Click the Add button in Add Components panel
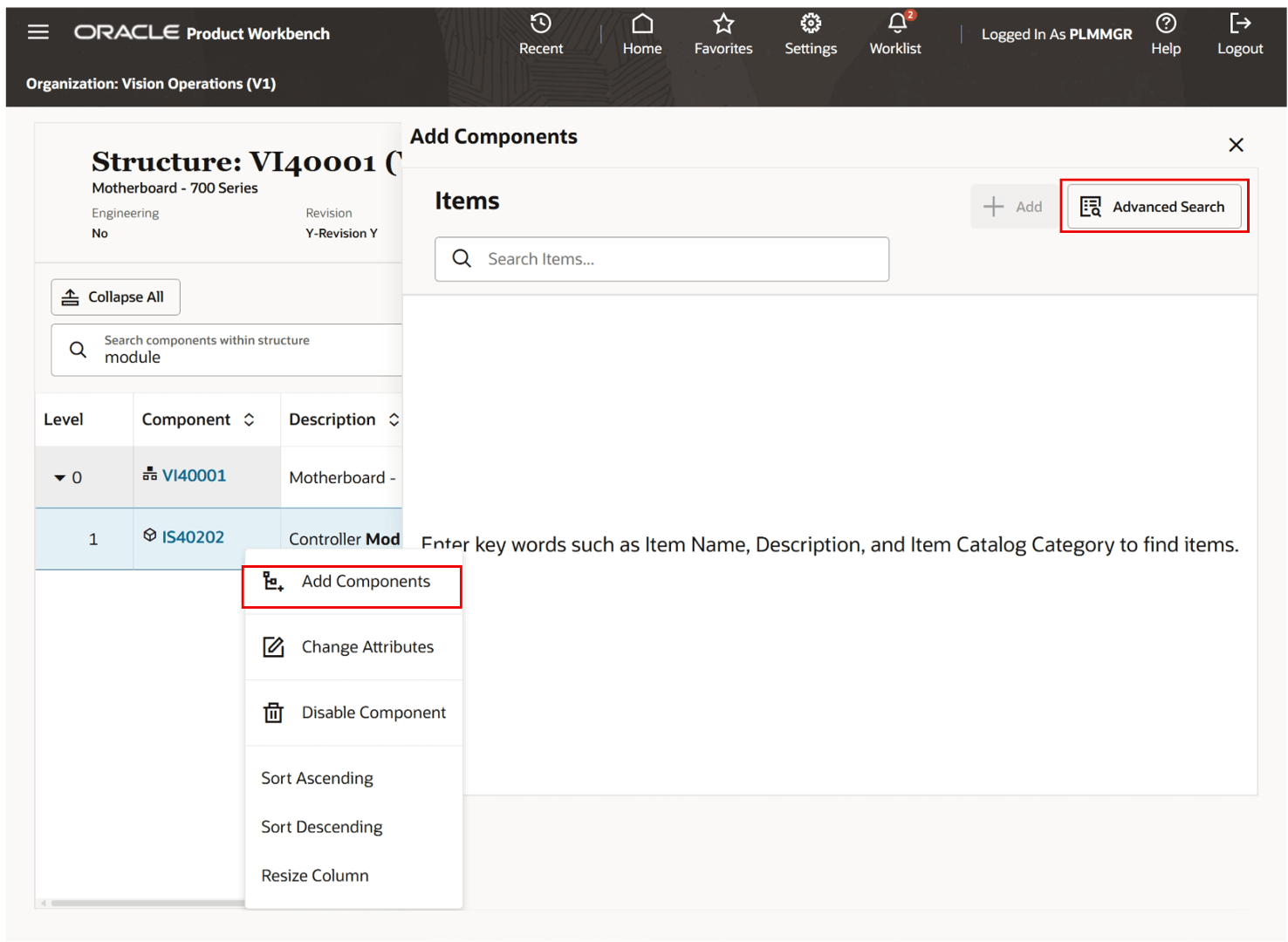1288x942 pixels. (x=1013, y=207)
